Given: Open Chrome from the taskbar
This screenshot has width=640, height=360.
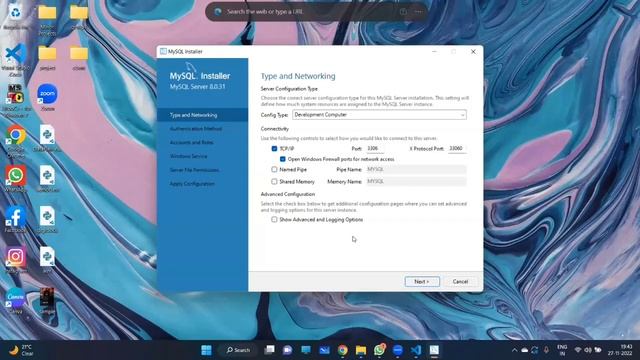Looking at the screenshot, I should (342, 350).
